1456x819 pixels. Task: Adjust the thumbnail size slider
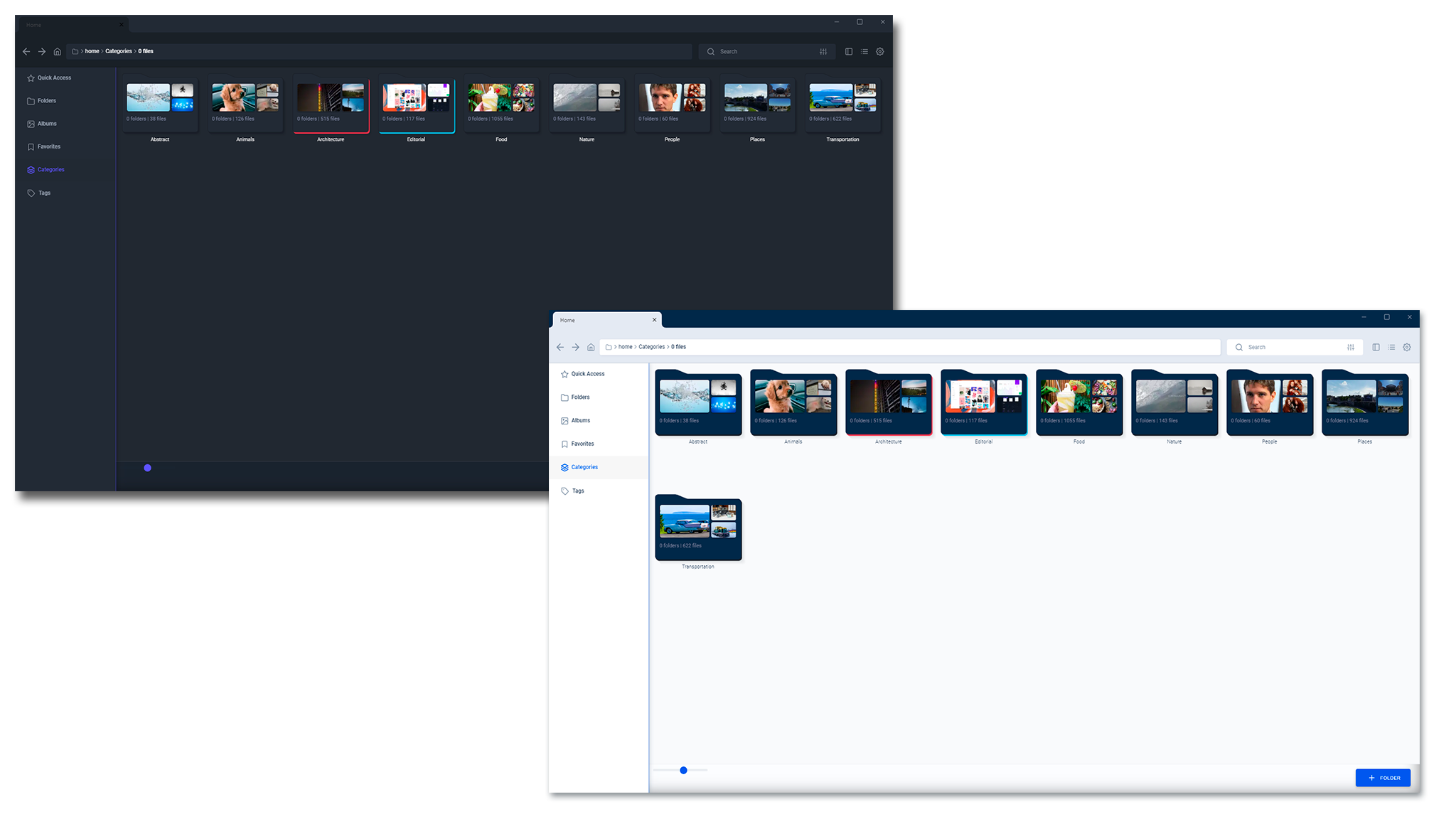pyautogui.click(x=683, y=770)
